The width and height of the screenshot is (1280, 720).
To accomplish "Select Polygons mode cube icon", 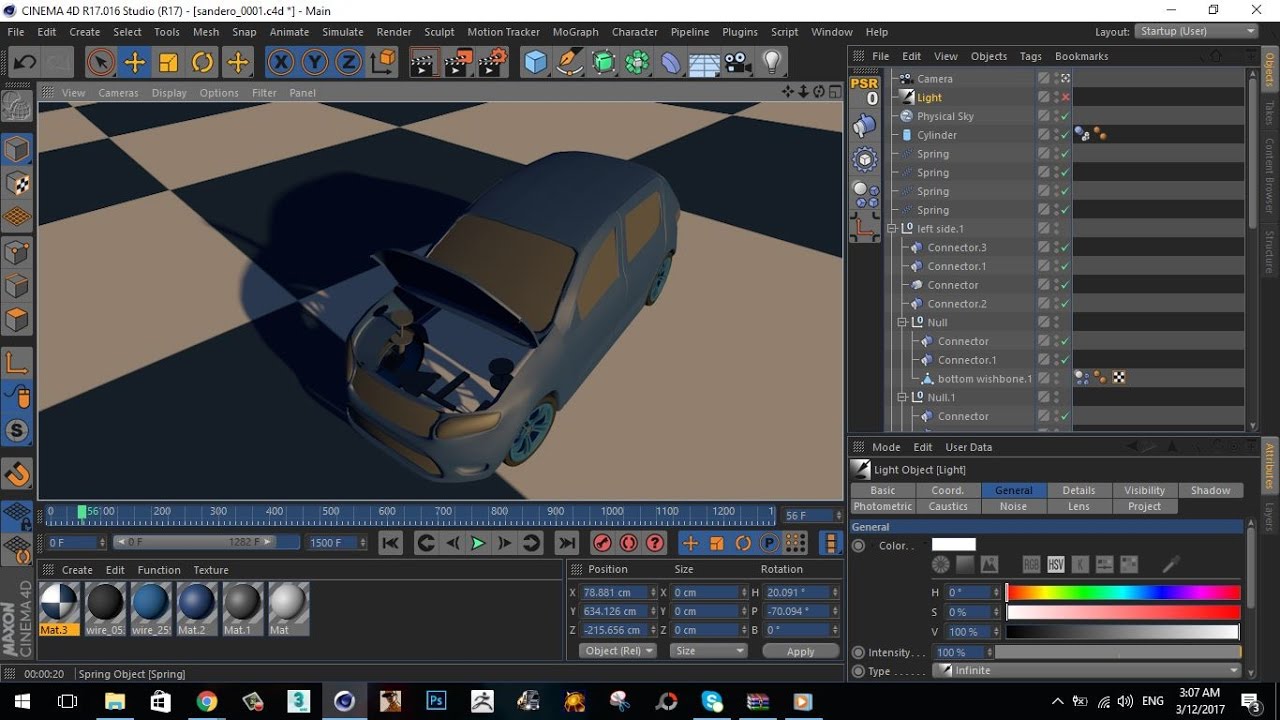I will [17, 320].
